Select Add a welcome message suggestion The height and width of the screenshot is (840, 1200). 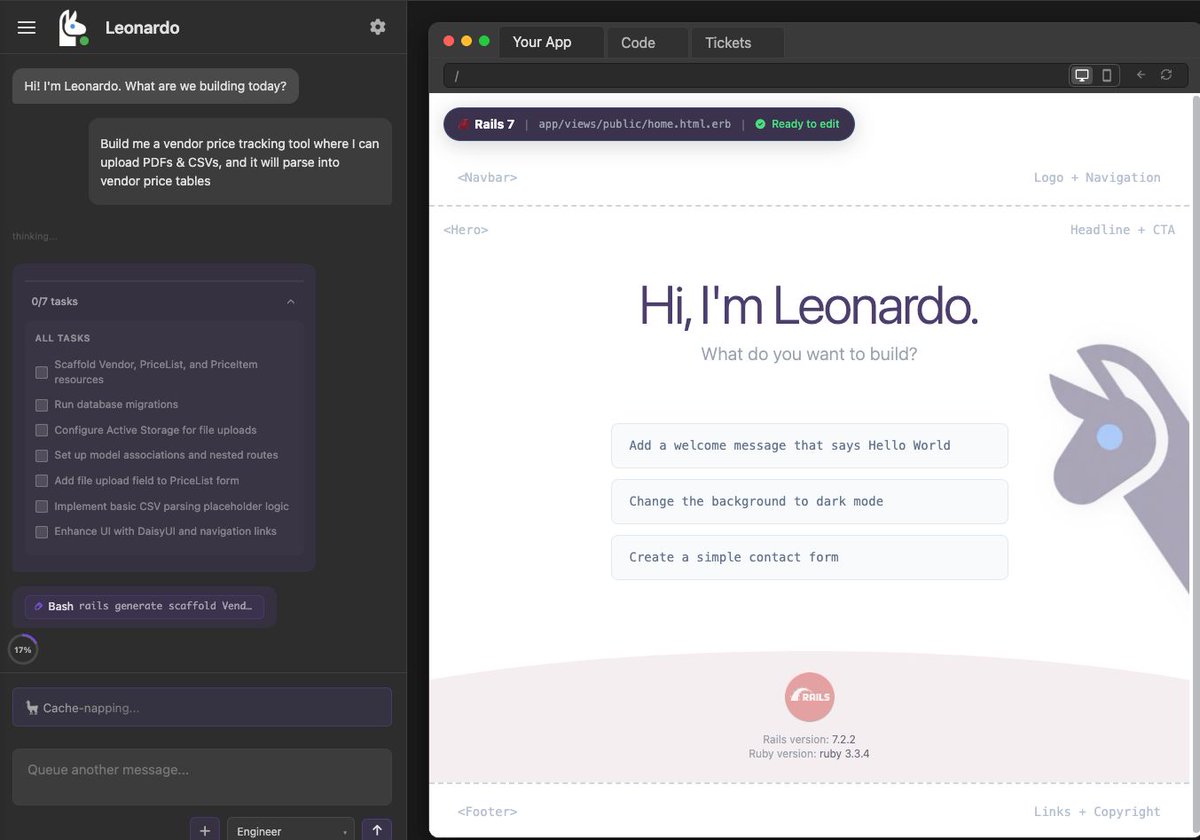pos(809,445)
